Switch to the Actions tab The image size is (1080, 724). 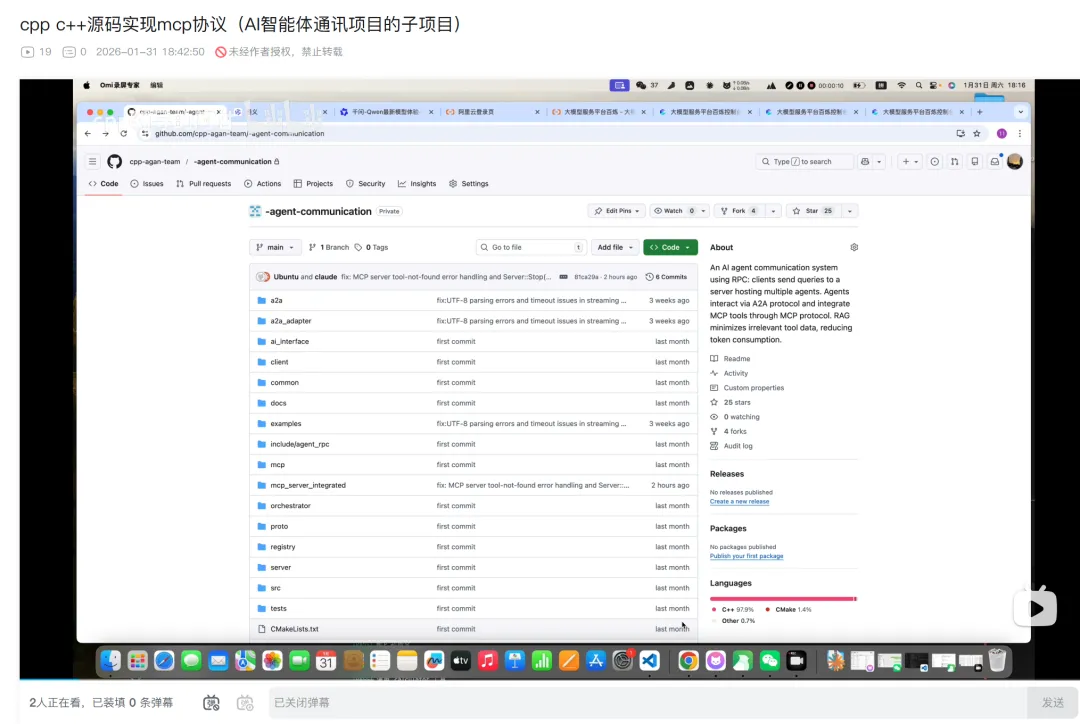(262, 184)
